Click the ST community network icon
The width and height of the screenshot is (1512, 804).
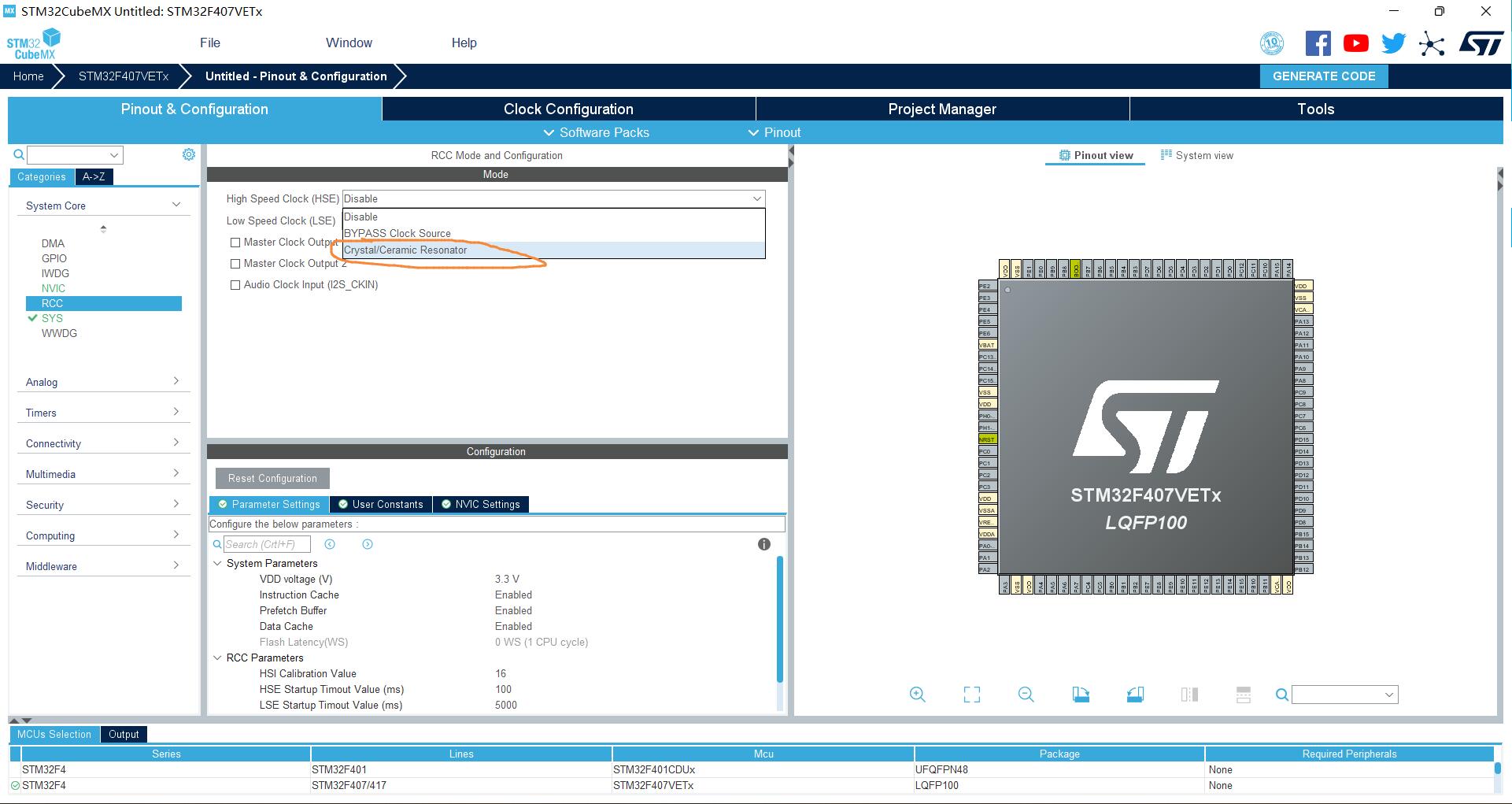(x=1432, y=44)
